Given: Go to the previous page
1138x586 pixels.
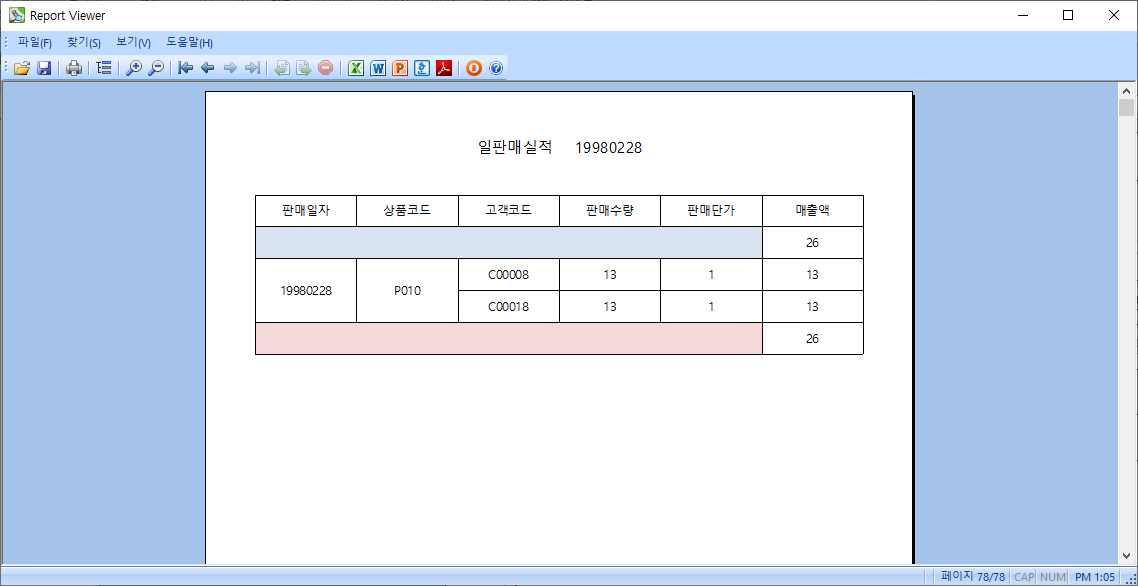Looking at the screenshot, I should tap(208, 68).
